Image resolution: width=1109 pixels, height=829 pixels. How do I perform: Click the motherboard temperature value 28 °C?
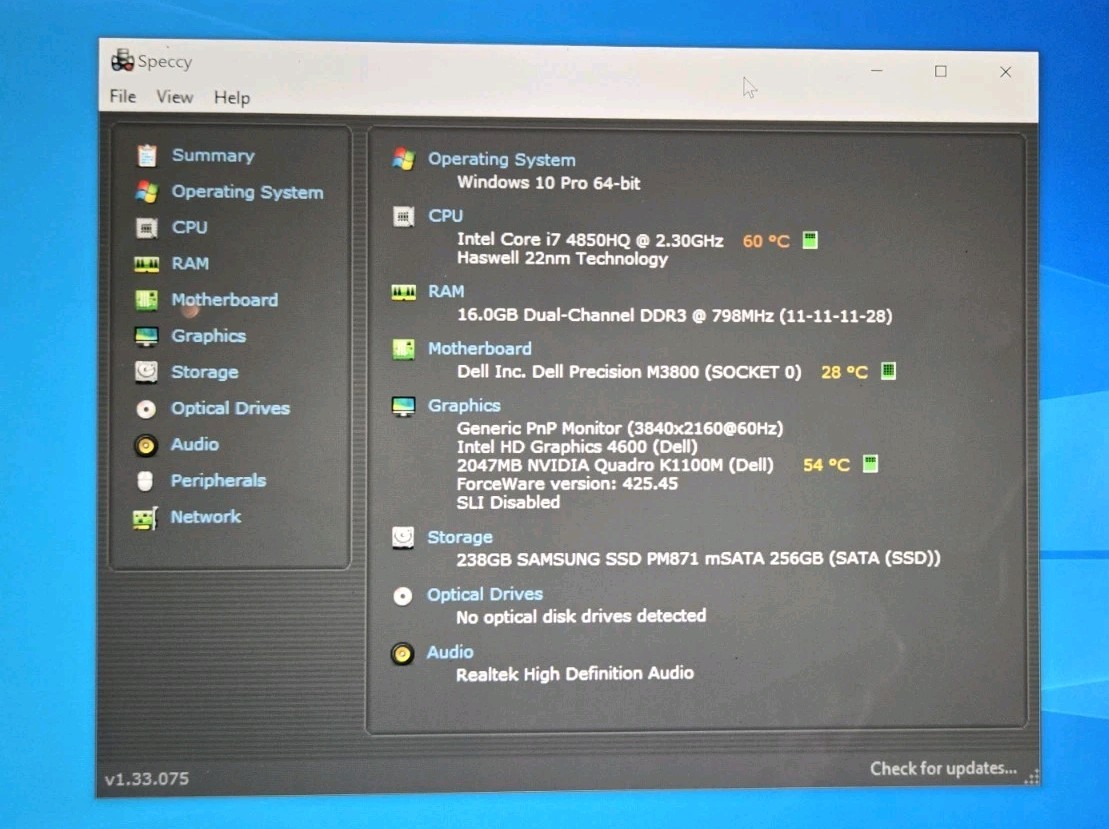coord(844,372)
